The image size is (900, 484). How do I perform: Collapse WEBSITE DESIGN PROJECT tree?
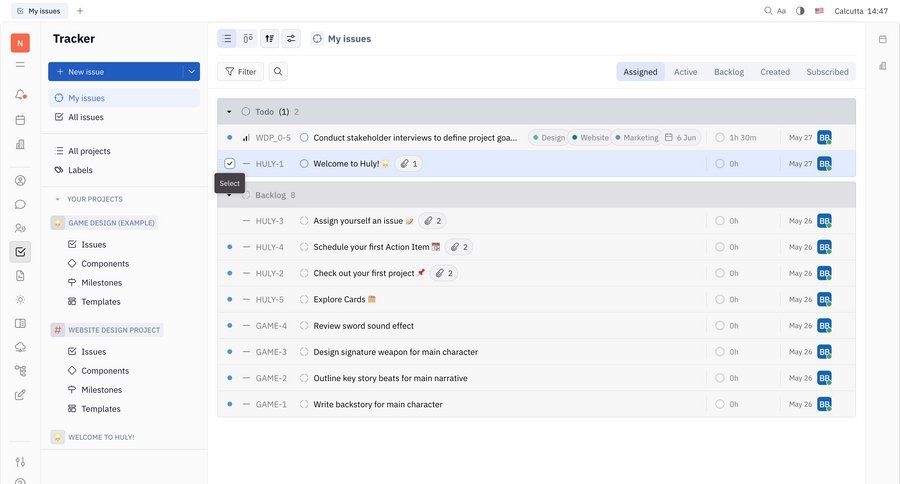coord(107,330)
